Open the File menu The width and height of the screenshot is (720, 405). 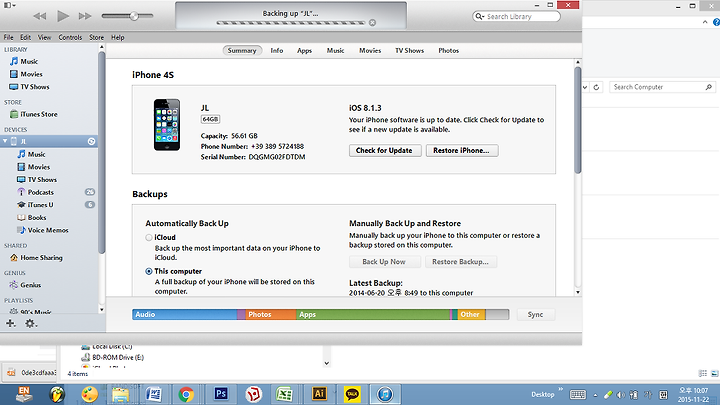pos(9,37)
